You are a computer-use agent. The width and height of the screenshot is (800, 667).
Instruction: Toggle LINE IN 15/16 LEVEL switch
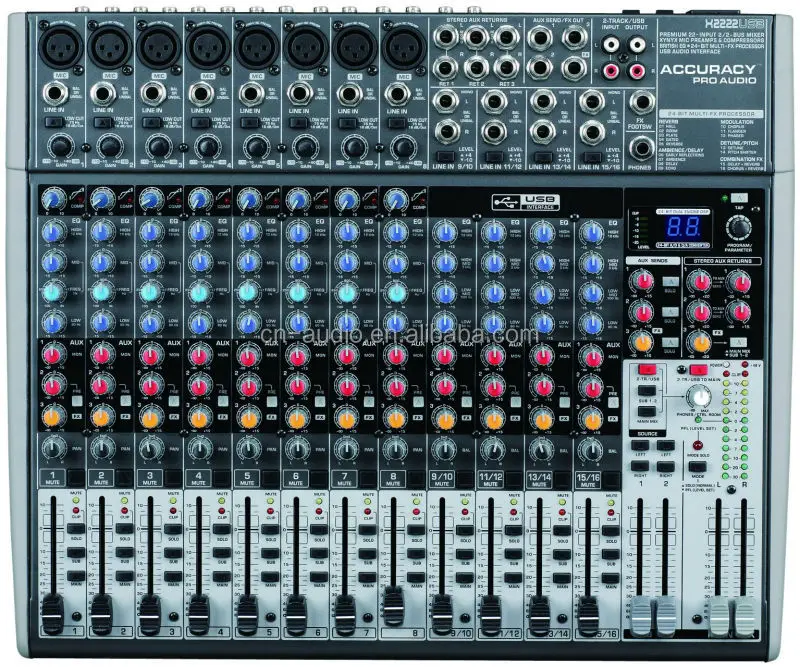point(592,156)
